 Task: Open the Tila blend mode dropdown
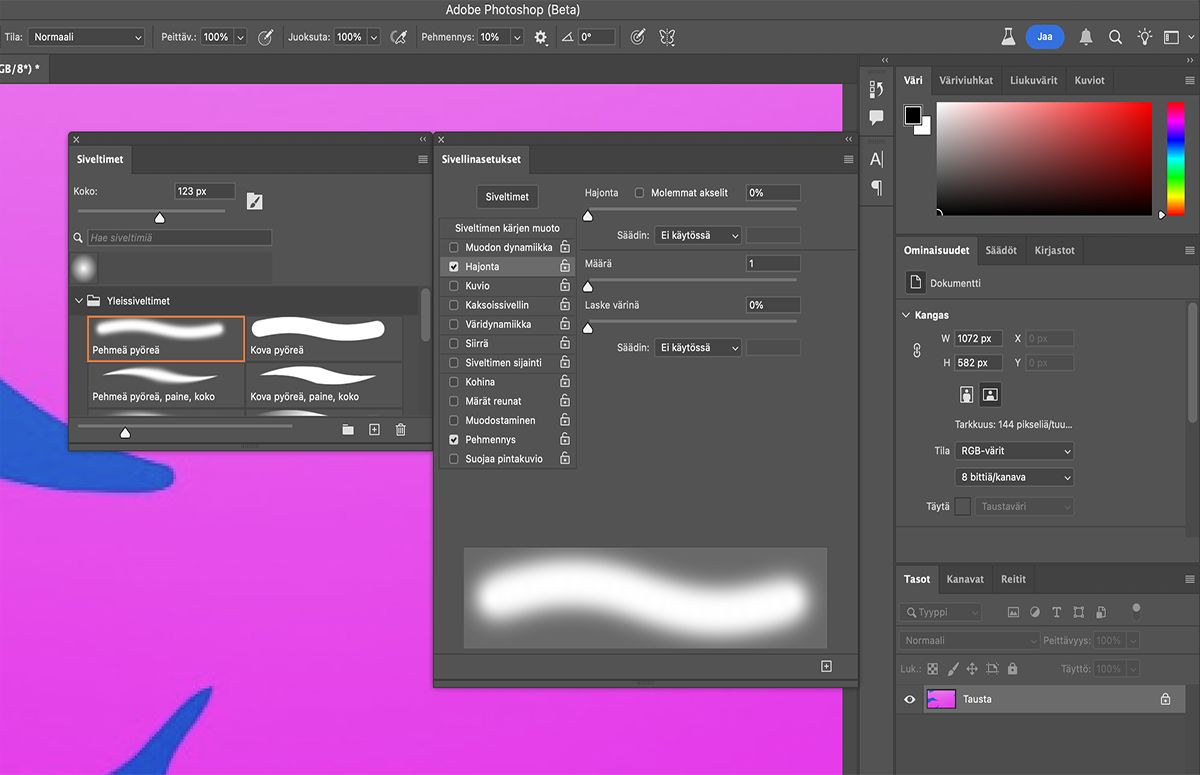pyautogui.click(x=86, y=37)
